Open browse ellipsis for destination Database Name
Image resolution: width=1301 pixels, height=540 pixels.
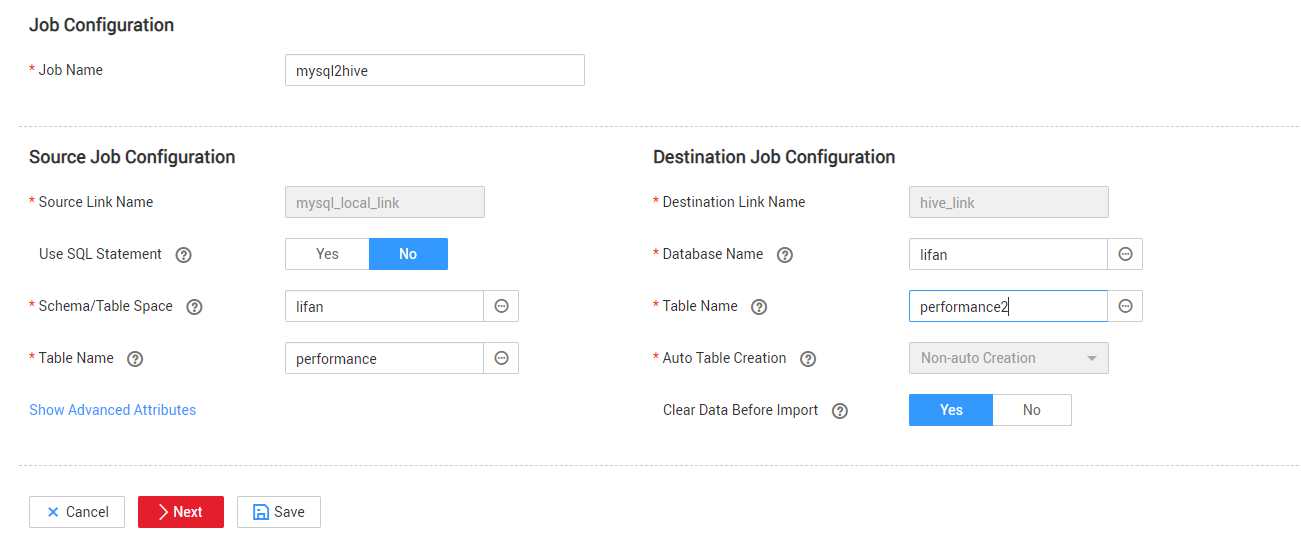click(1125, 254)
